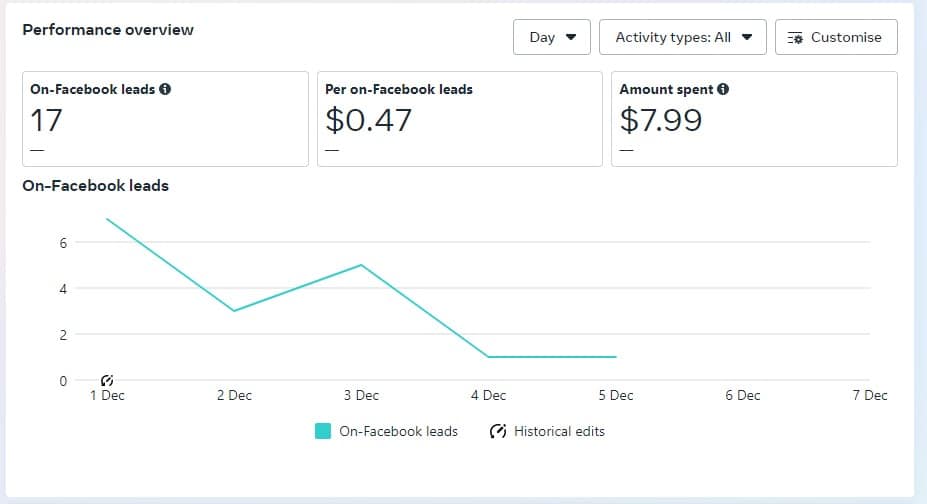Click the info icon beside Amount spent
The width and height of the screenshot is (927, 504).
point(723,89)
